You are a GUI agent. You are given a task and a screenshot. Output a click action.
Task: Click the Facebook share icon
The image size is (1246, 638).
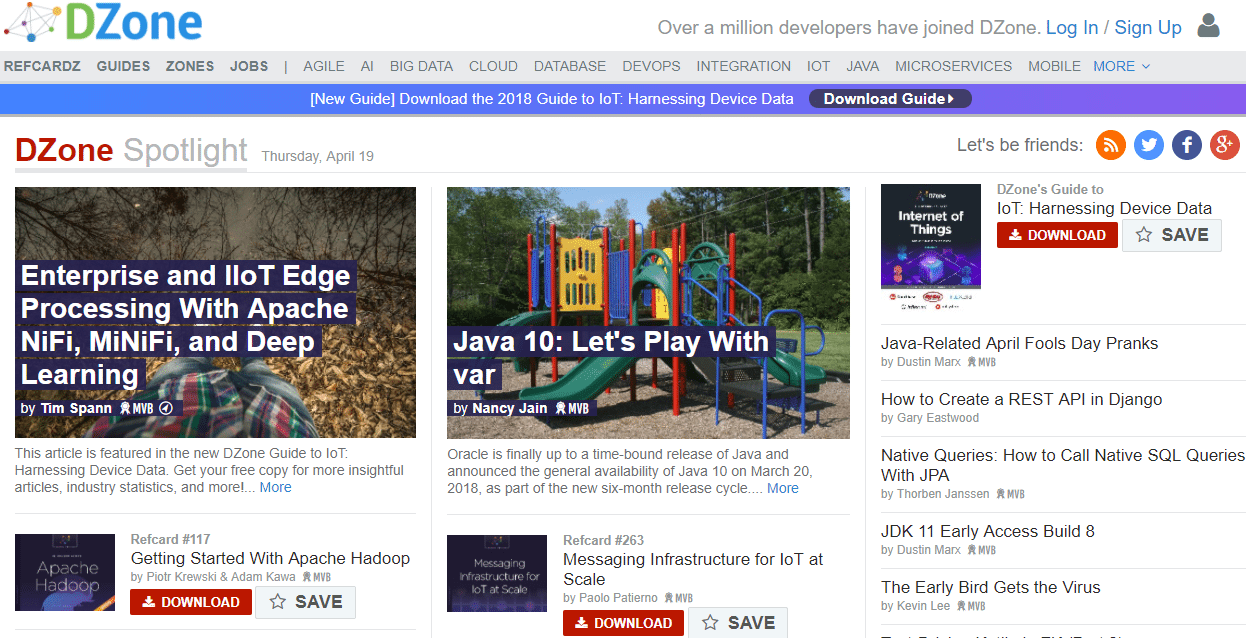[1186, 145]
